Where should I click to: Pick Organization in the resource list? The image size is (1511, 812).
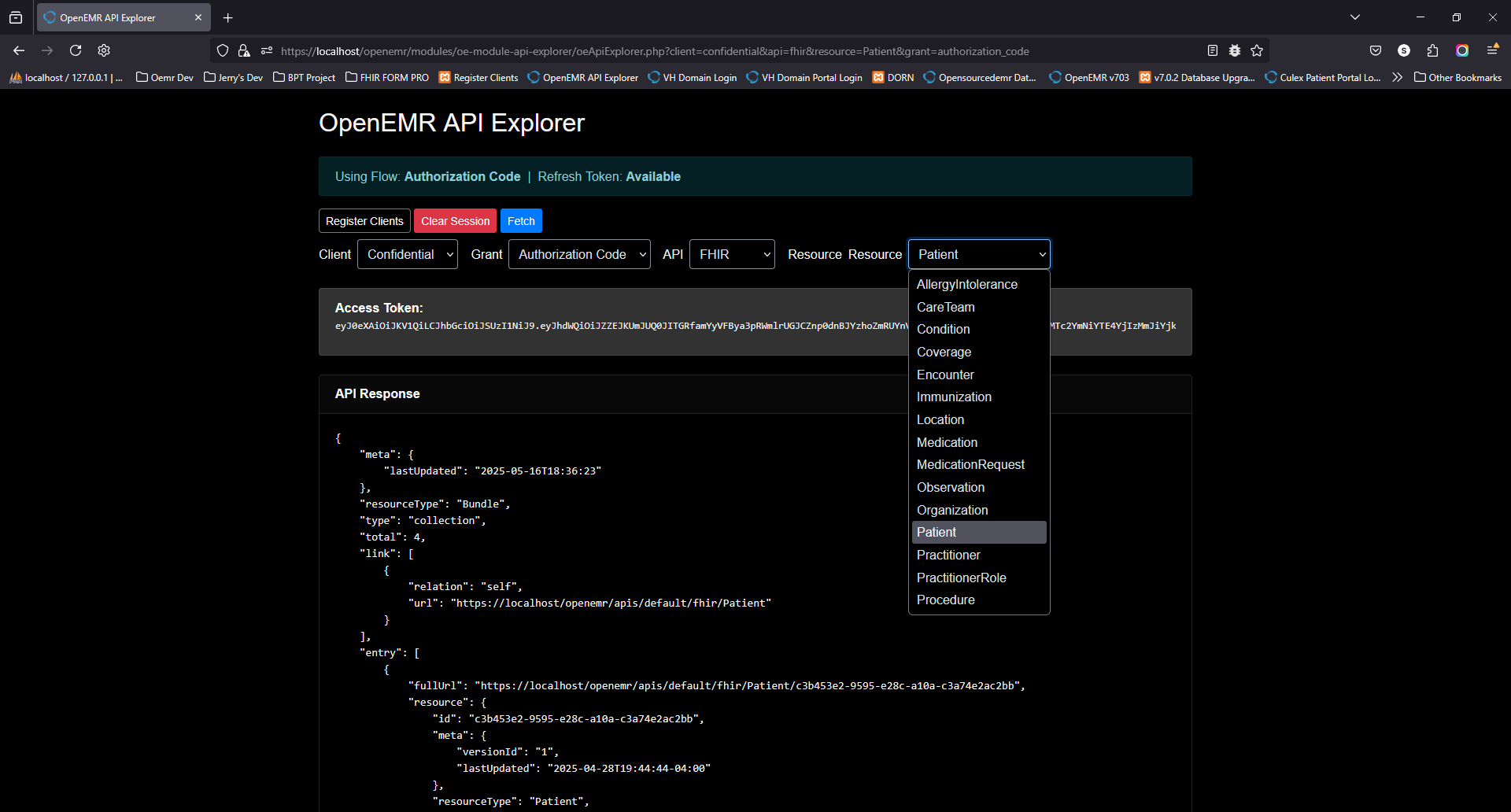pos(979,510)
